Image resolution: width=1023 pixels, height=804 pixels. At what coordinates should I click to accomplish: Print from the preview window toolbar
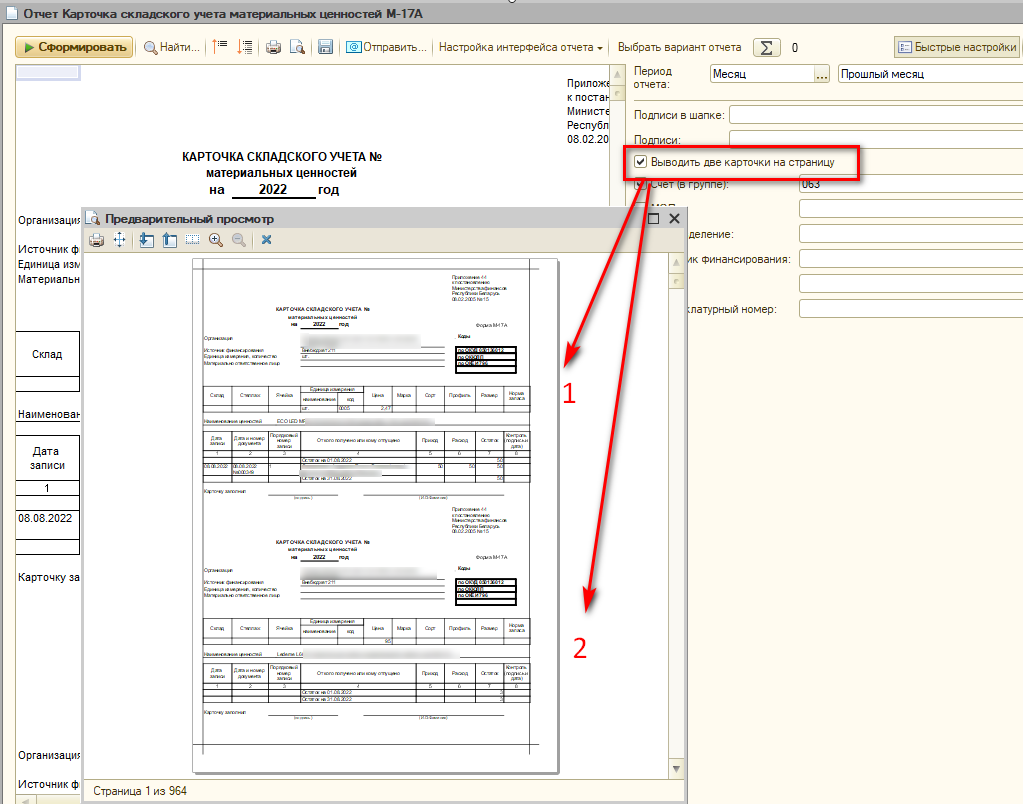click(x=97, y=240)
